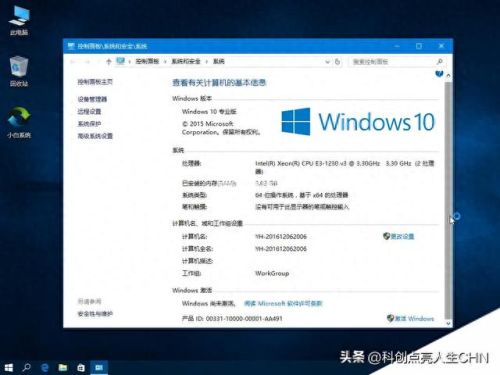Image resolution: width=500 pixels, height=375 pixels.
Task: Open Device Manager from the sidebar
Action: pos(92,99)
